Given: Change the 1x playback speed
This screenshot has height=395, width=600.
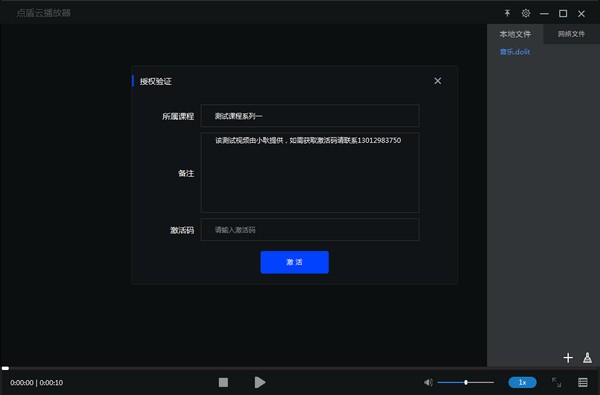Looking at the screenshot, I should point(522,382).
